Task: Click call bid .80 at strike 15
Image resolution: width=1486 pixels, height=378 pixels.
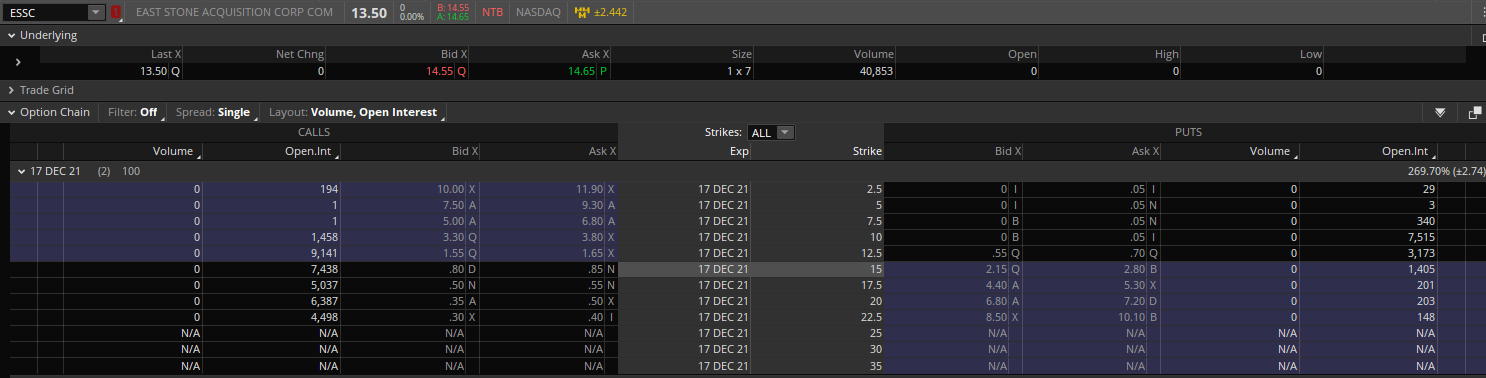Action: pyautogui.click(x=456, y=268)
